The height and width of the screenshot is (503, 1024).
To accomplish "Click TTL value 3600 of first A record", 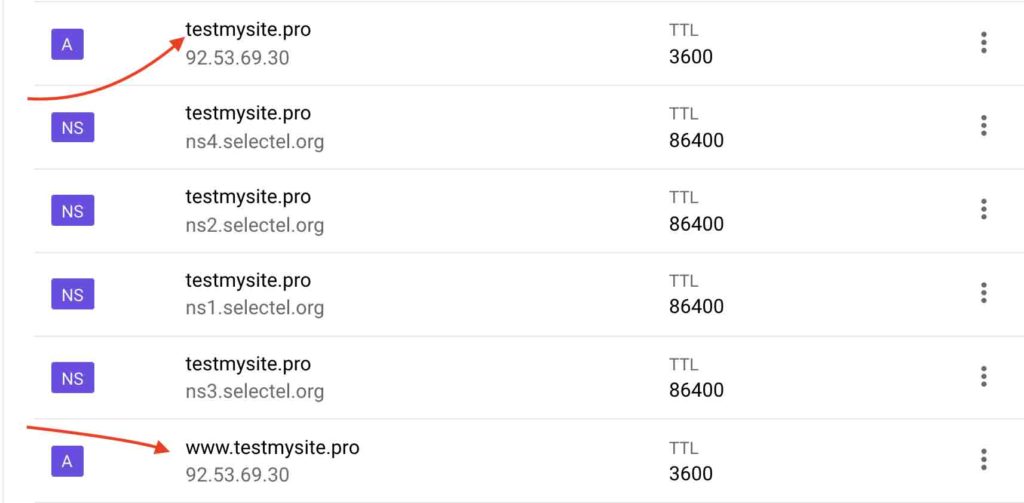I will (x=691, y=57).
